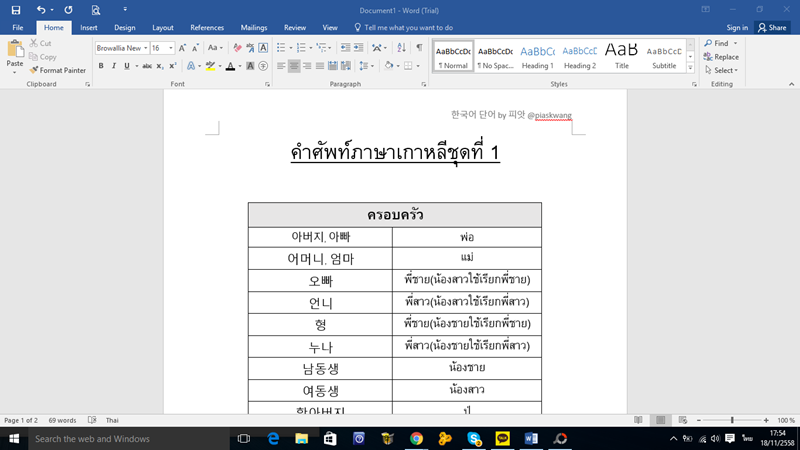Image resolution: width=800 pixels, height=450 pixels.
Task: Align text right
Action: pos(307,66)
